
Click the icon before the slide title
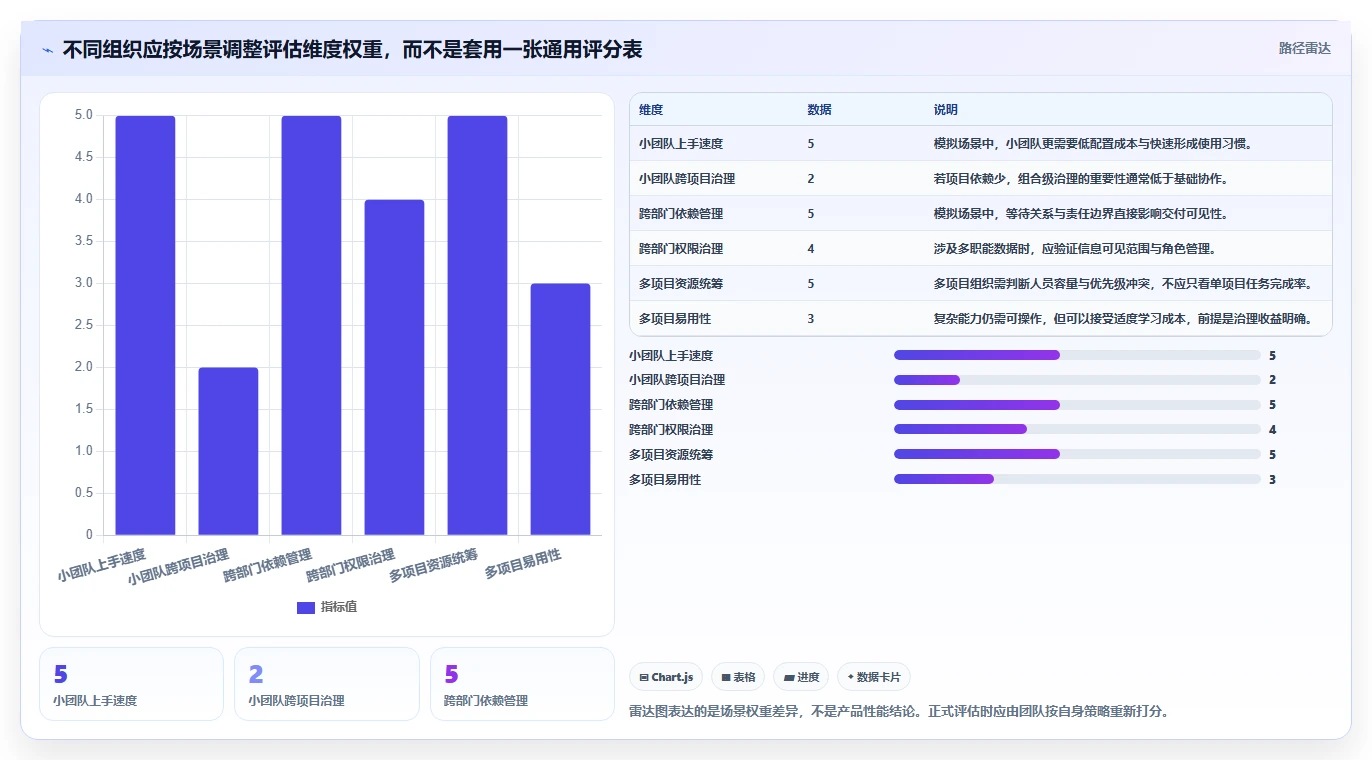(47, 50)
